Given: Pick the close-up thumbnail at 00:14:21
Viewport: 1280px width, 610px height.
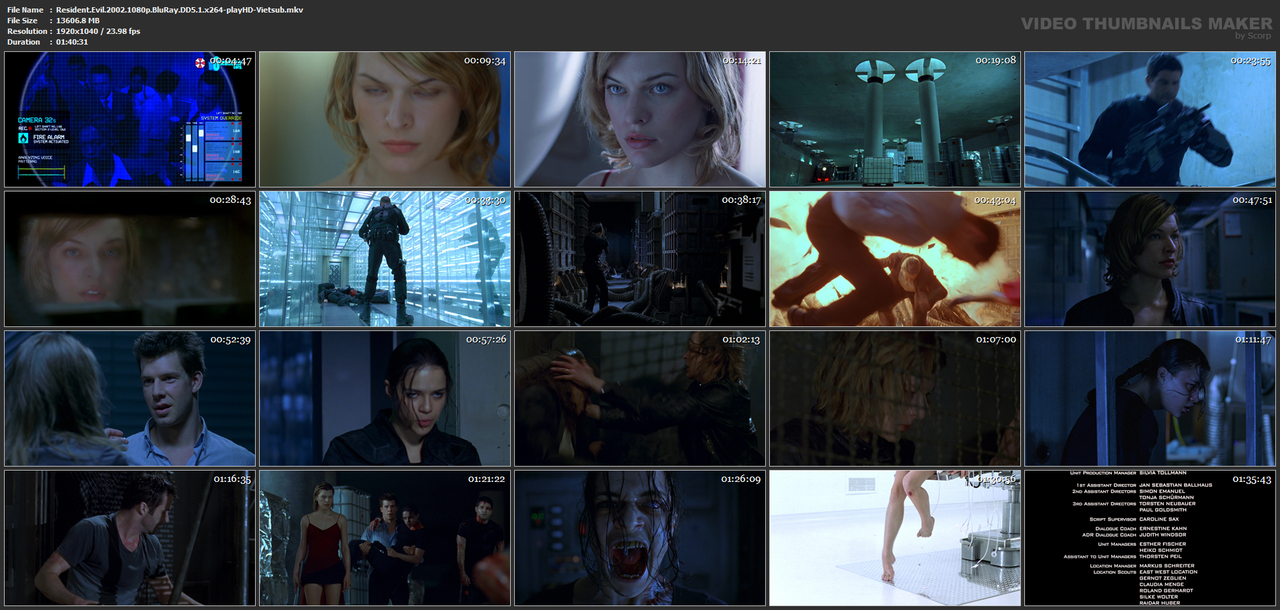Looking at the screenshot, I should click(640, 119).
